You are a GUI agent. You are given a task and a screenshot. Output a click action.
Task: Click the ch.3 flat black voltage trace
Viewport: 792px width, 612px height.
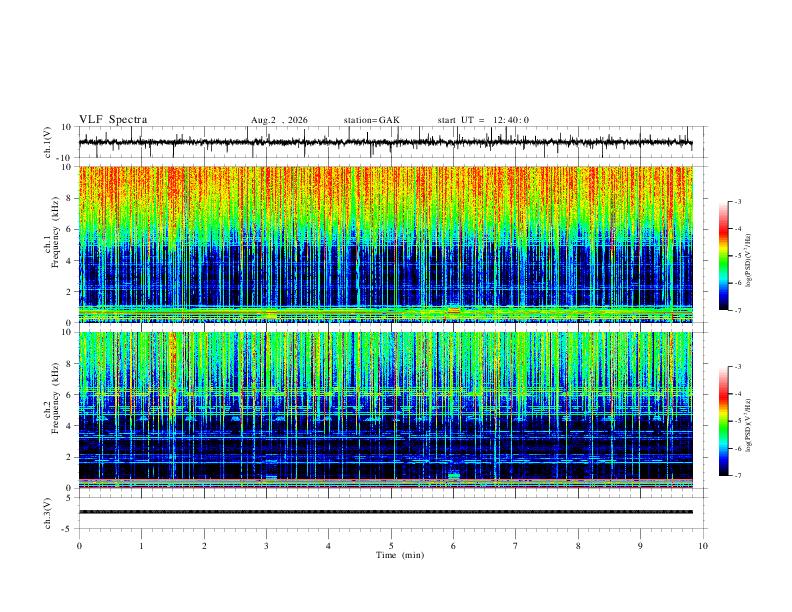[385, 512]
